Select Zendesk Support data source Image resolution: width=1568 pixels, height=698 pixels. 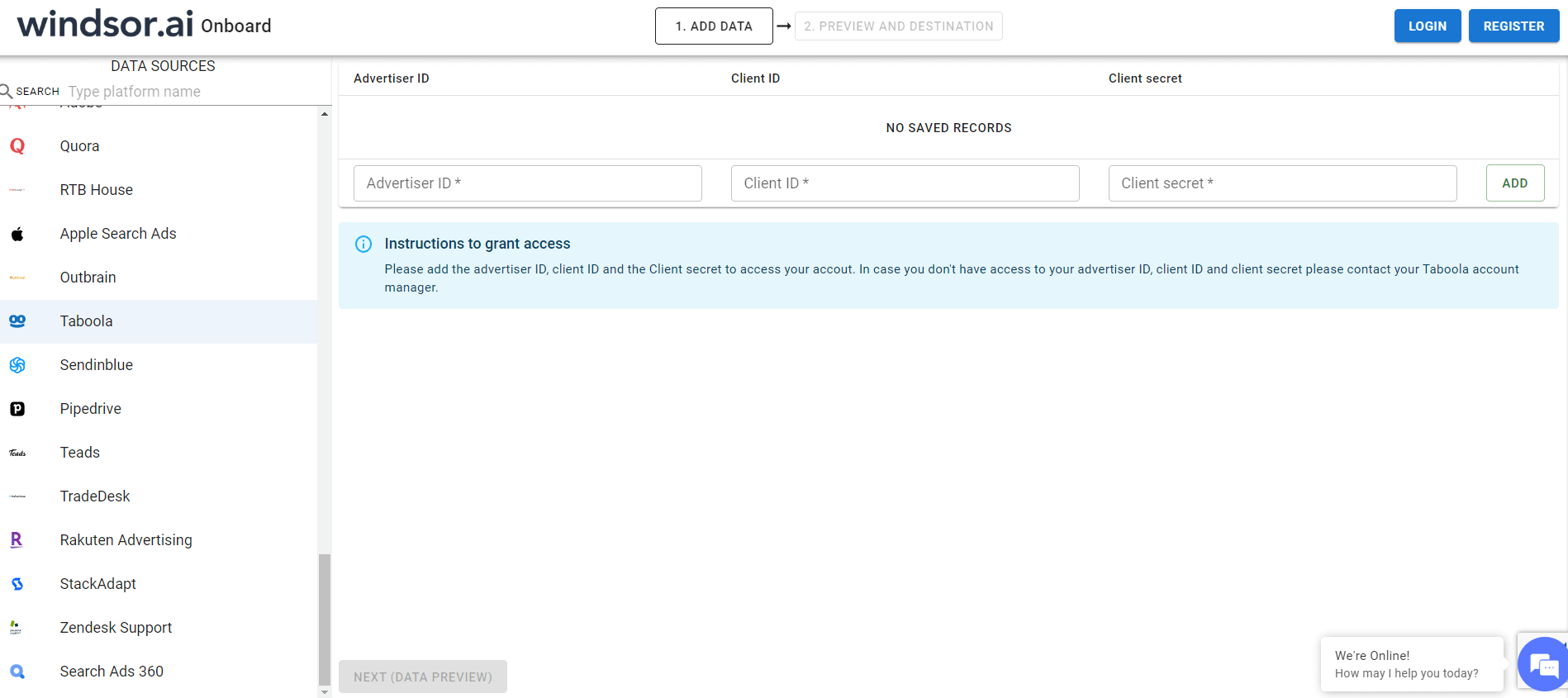coord(159,628)
